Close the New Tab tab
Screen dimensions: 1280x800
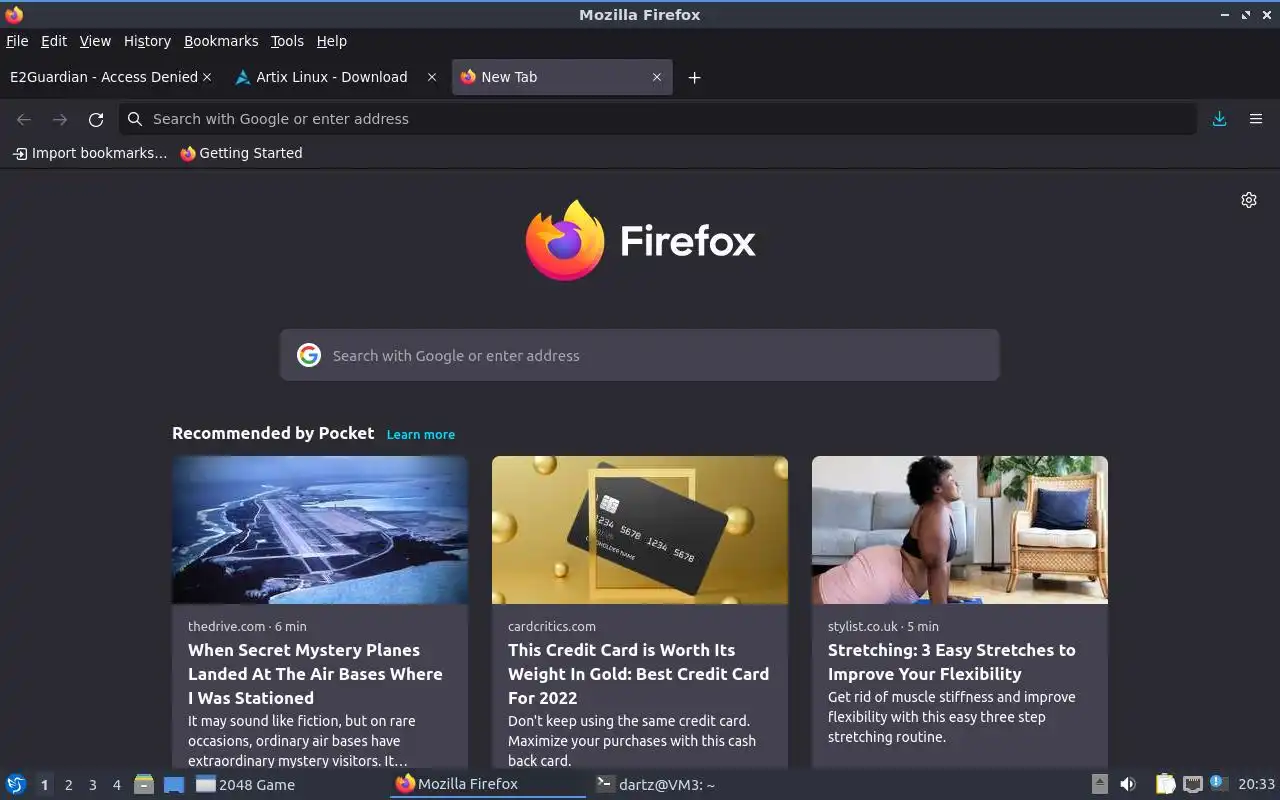point(657,77)
